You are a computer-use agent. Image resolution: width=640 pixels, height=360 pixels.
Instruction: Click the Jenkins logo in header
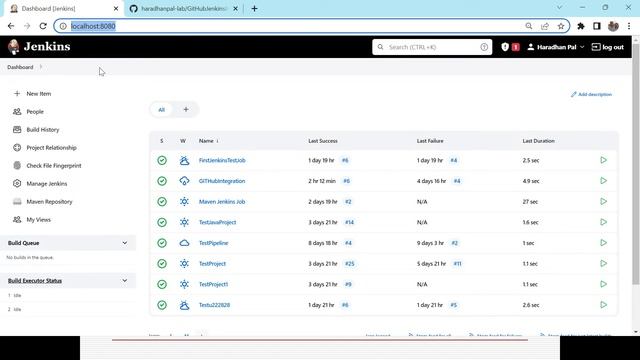(39, 47)
